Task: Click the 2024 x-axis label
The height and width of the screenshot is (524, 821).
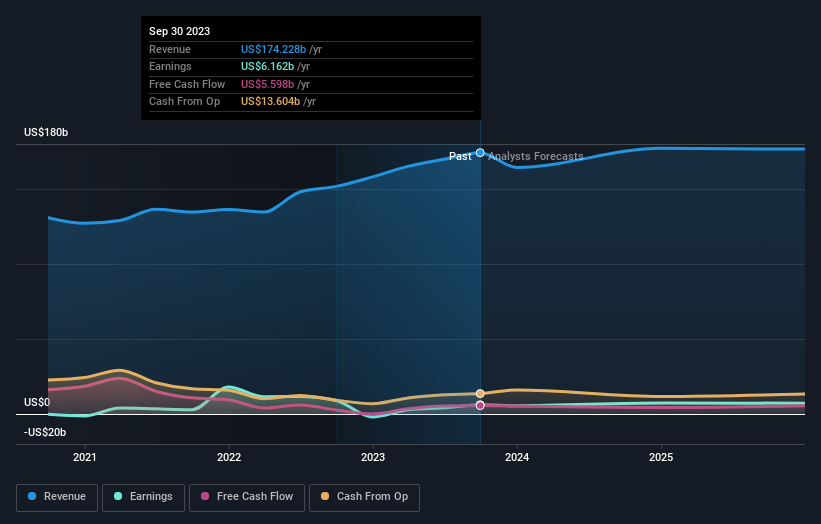Action: (517, 458)
